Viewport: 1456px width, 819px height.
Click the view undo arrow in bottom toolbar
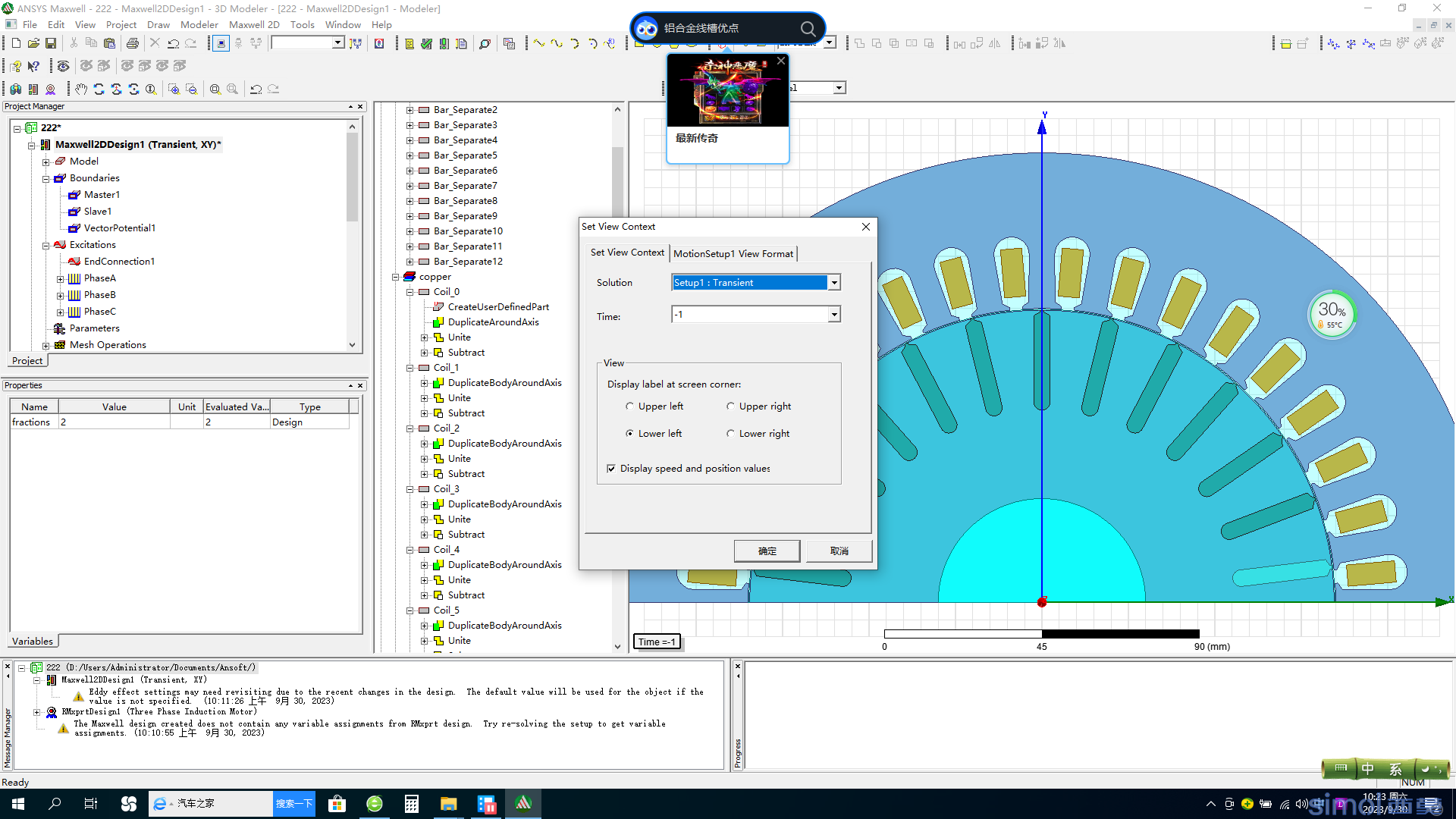(x=256, y=89)
